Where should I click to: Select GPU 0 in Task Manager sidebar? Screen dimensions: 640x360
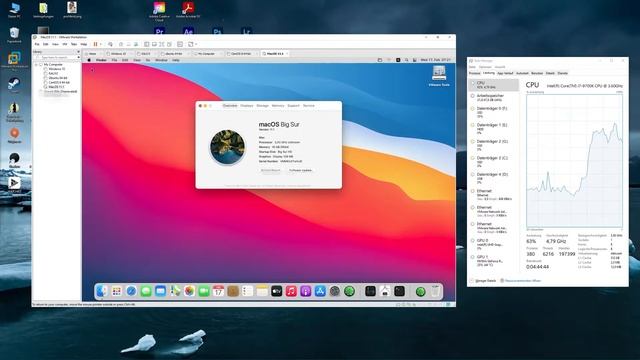[x=494, y=244]
